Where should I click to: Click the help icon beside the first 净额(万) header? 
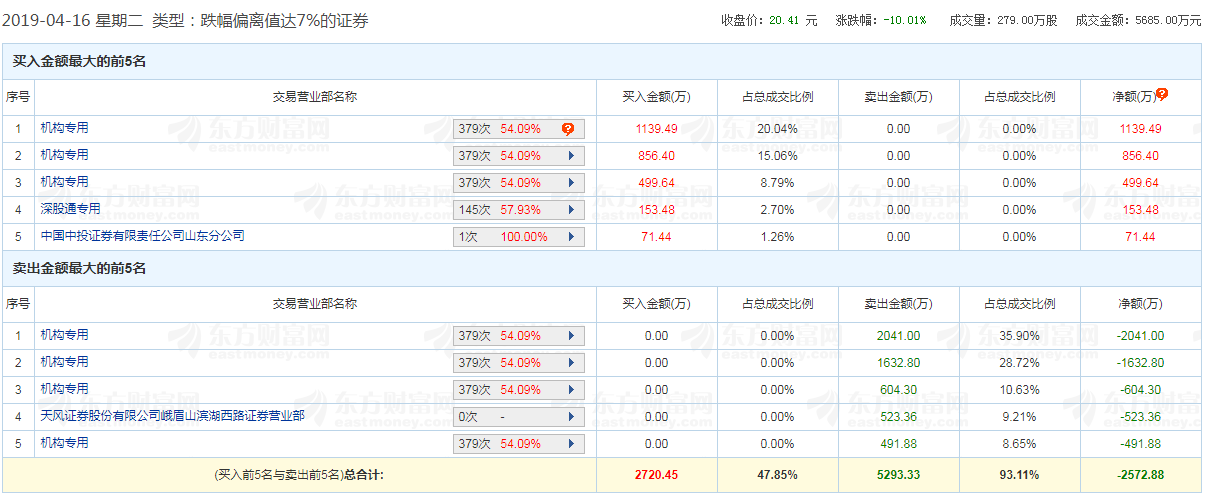point(1162,94)
